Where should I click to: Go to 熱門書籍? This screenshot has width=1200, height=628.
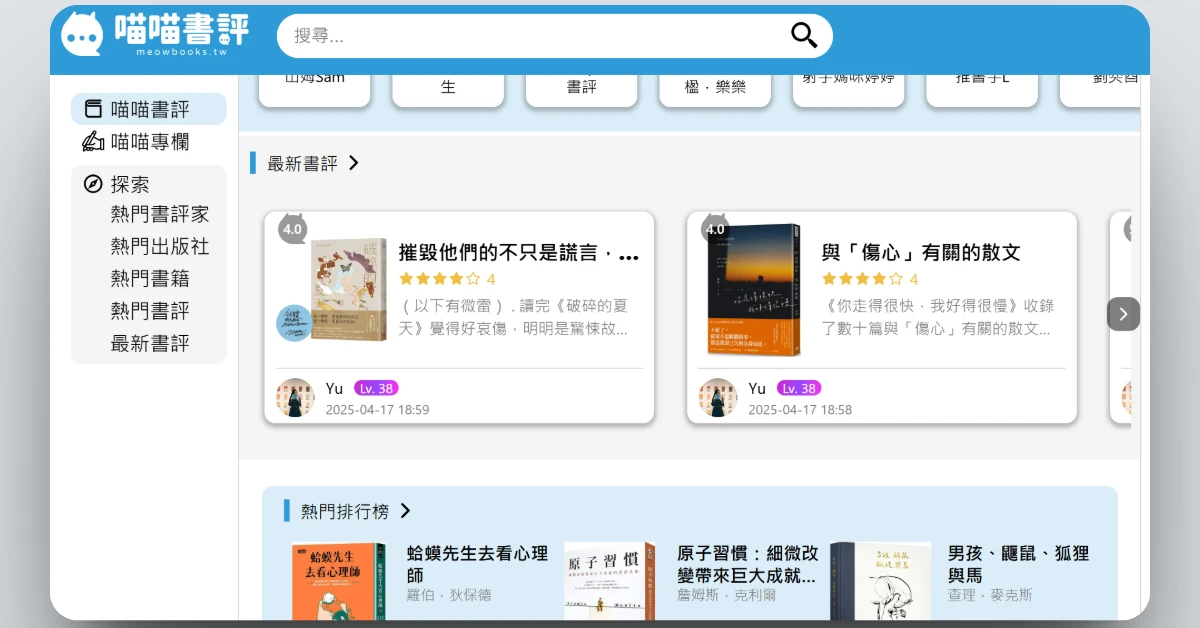click(x=150, y=278)
